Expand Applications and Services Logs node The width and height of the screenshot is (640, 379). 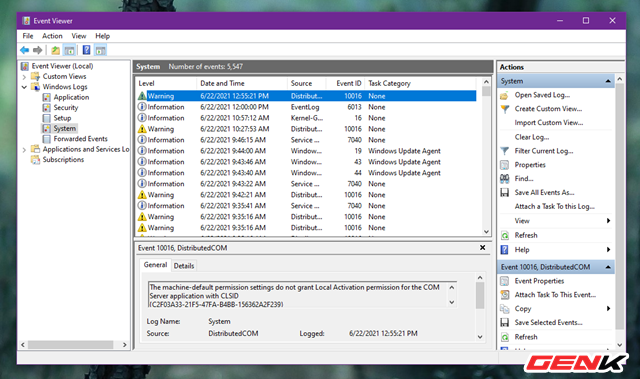[24, 150]
